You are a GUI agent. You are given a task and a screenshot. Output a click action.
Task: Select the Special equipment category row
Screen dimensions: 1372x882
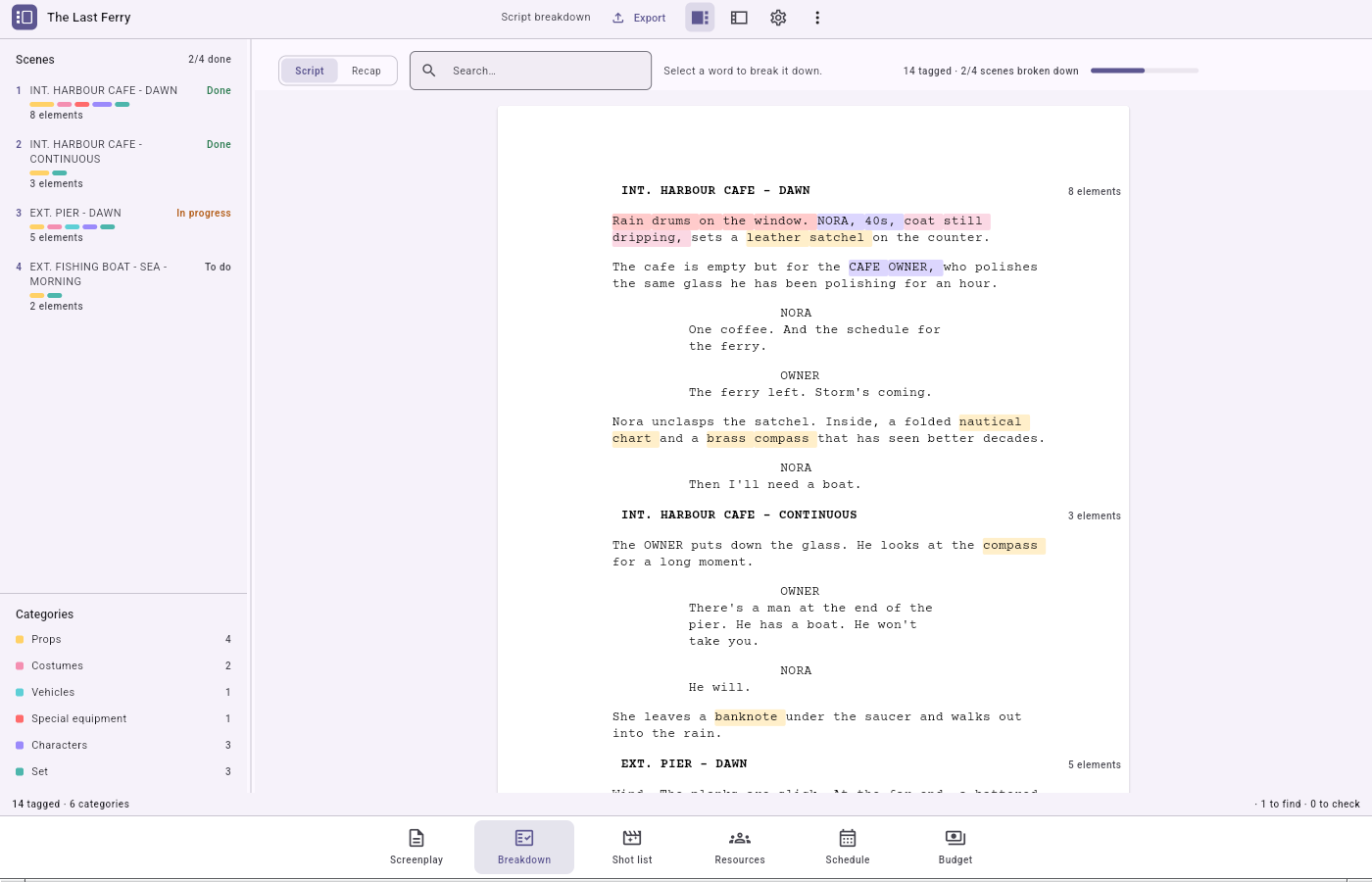(x=123, y=718)
